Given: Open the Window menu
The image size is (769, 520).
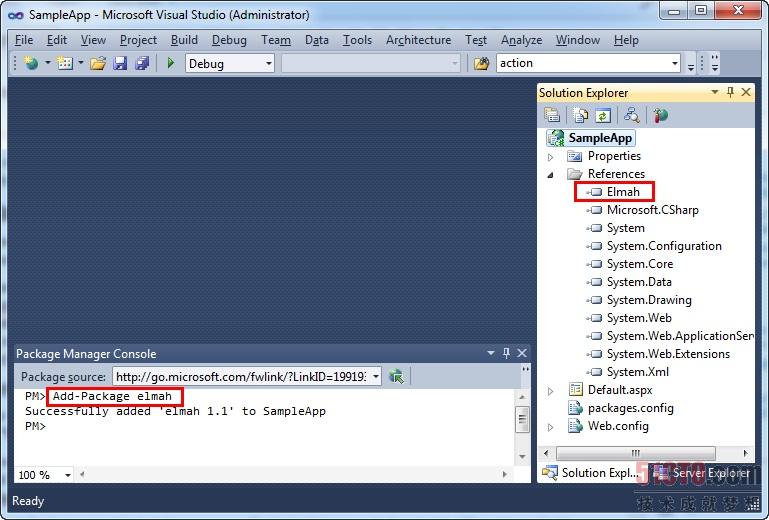Looking at the screenshot, I should point(578,40).
